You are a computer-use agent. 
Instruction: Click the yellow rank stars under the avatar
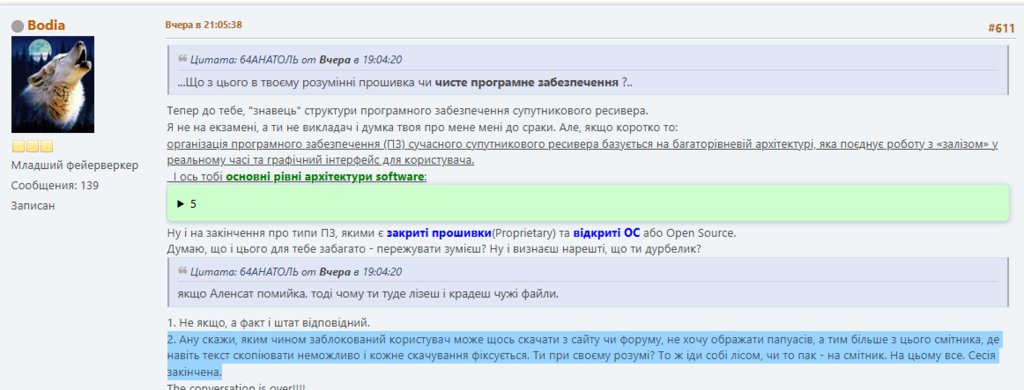[32, 146]
